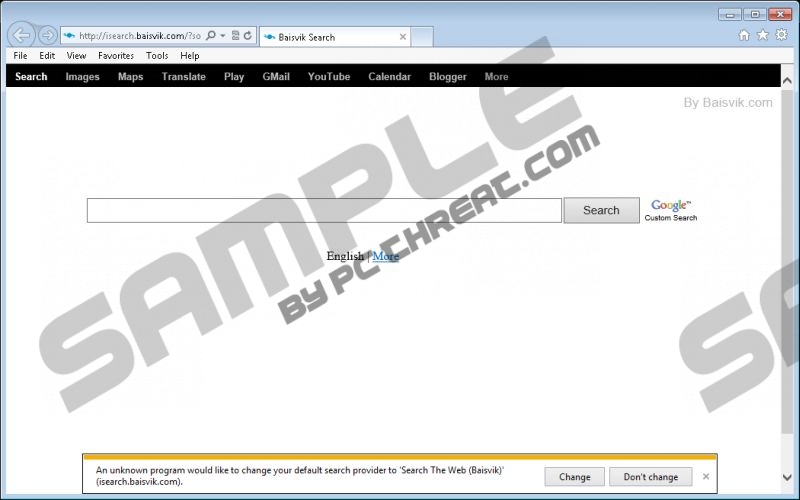Expand the address bar dropdown arrow
The width and height of the screenshot is (800, 500).
(224, 35)
